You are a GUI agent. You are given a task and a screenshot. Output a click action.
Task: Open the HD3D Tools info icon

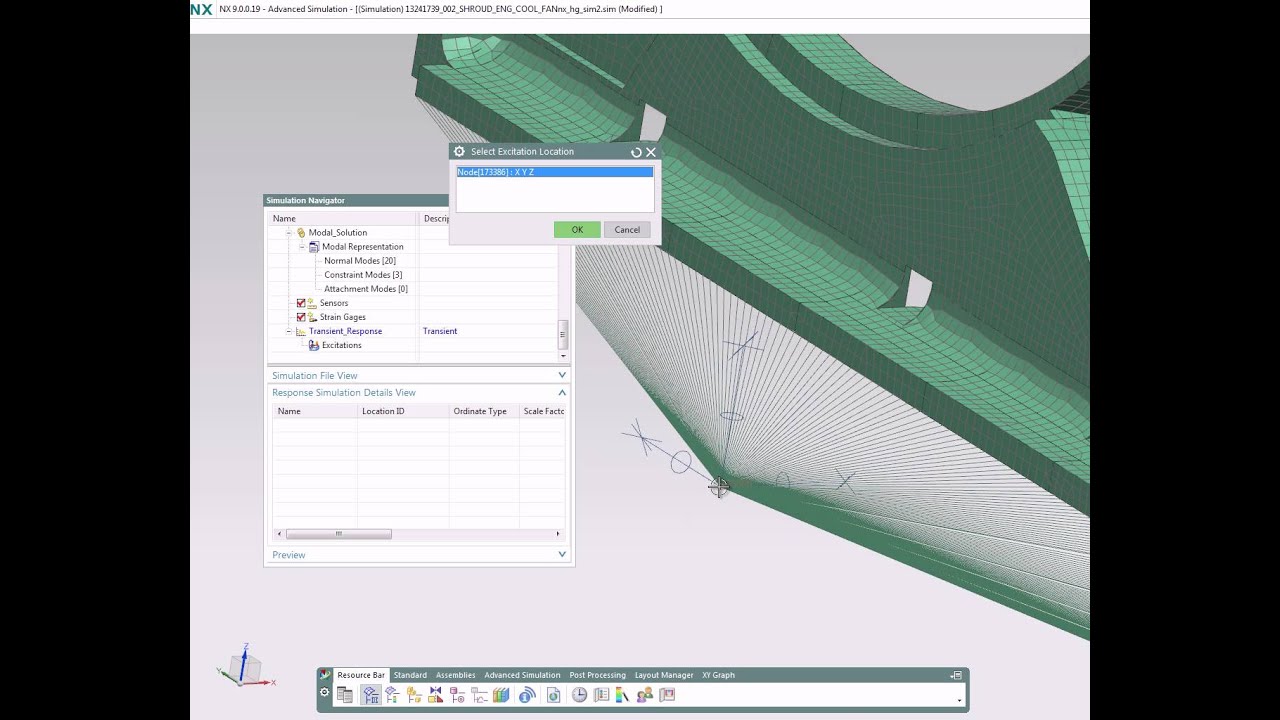point(527,695)
